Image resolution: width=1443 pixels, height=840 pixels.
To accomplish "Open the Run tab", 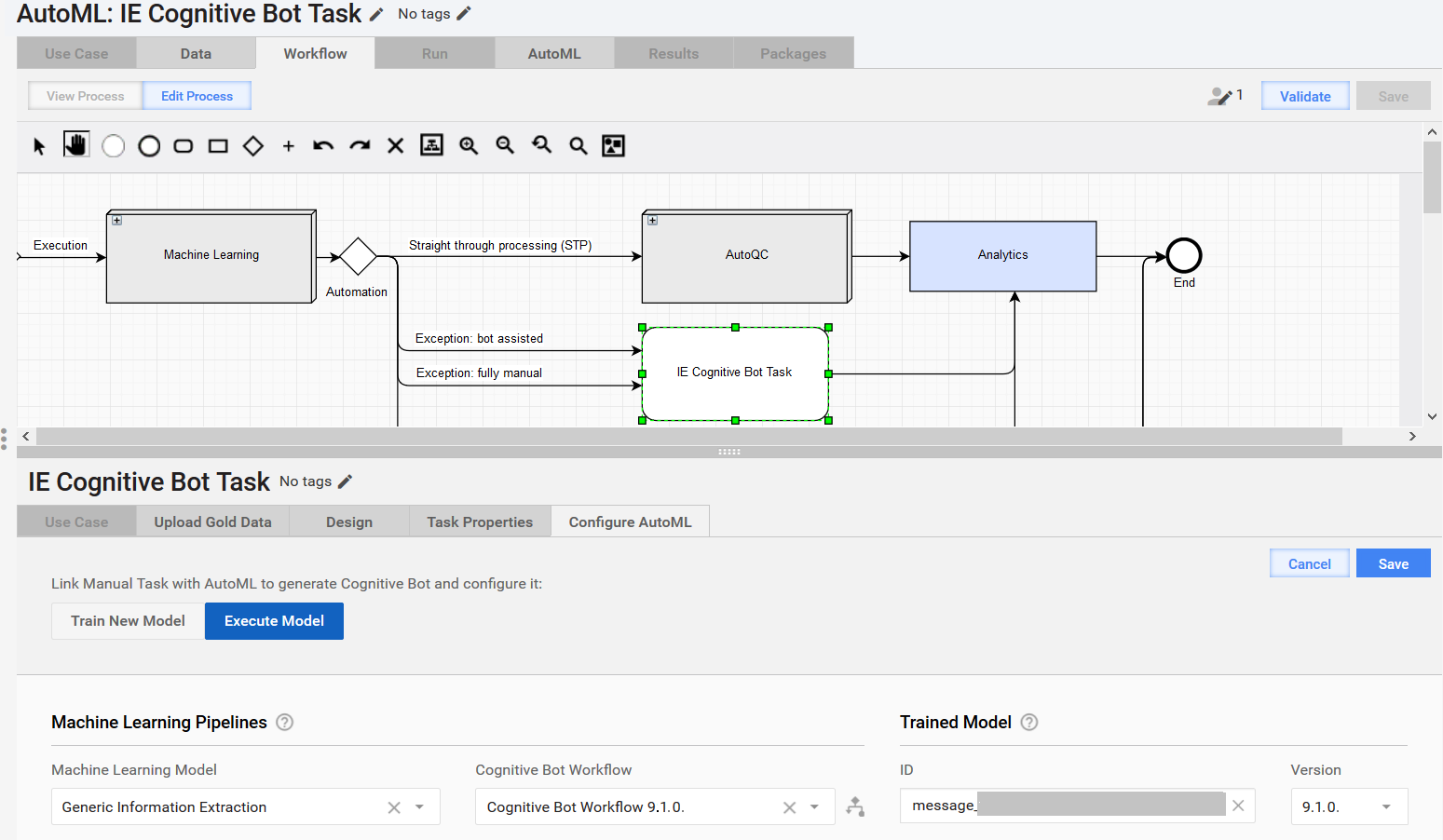I will 435,54.
